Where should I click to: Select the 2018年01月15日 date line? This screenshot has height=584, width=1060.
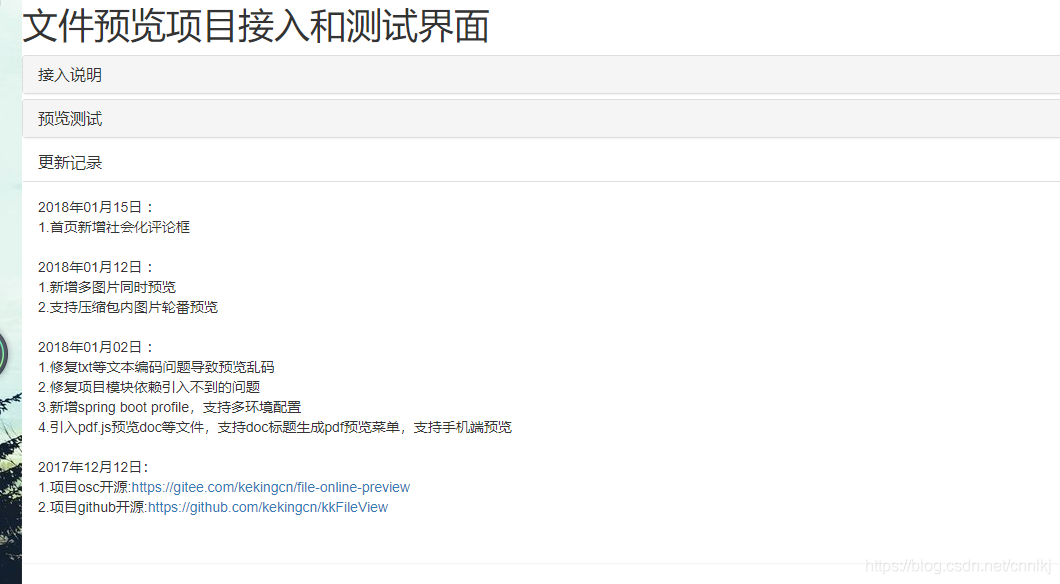tap(96, 208)
